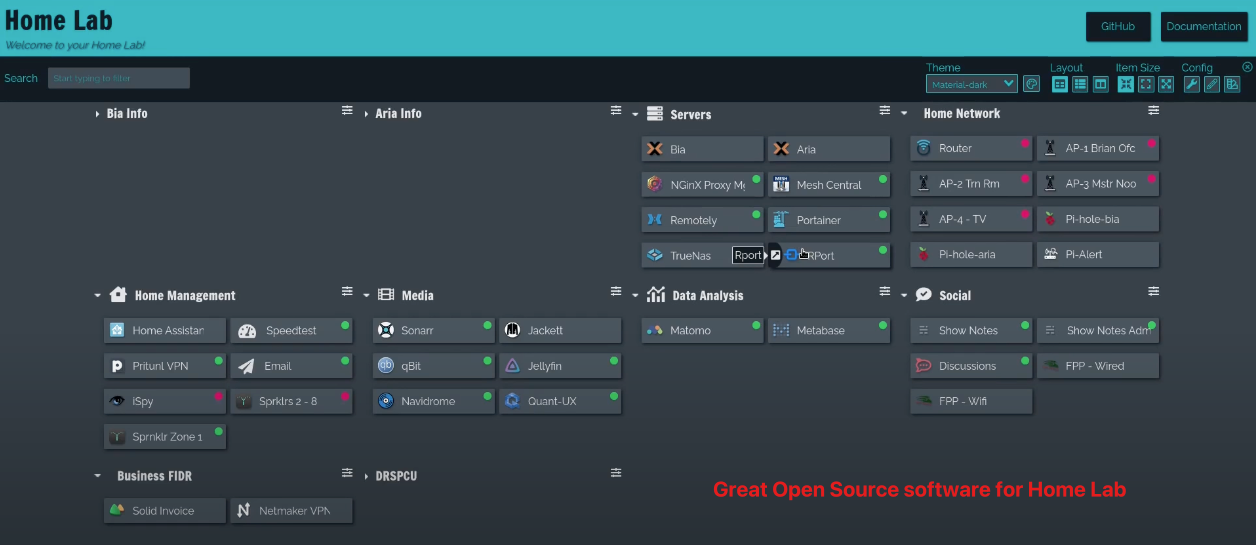The image size is (1256, 545).
Task: Click the pencil edit mode icon
Action: coord(1211,84)
